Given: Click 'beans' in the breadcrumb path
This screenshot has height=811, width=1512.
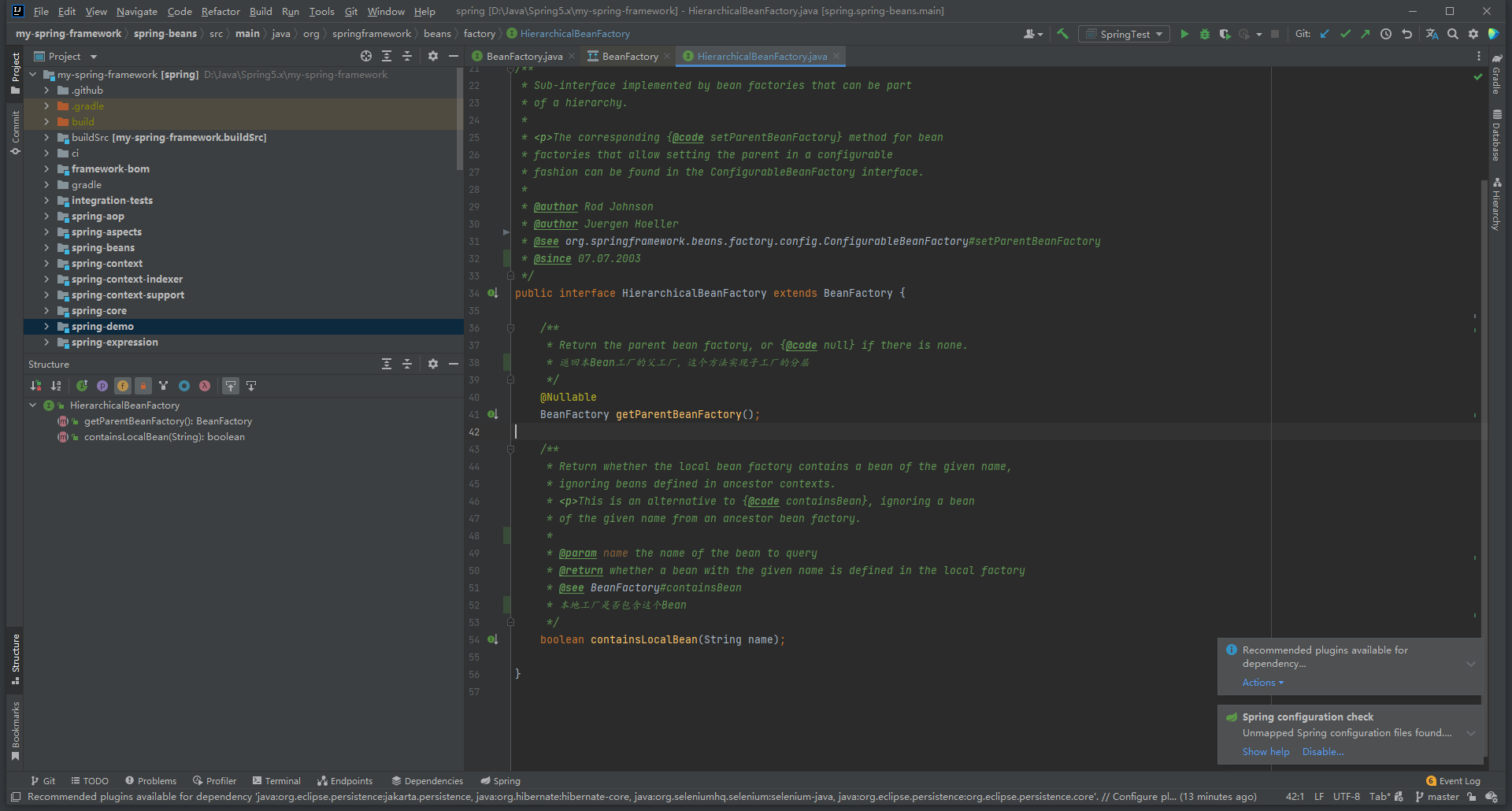Looking at the screenshot, I should 437,34.
